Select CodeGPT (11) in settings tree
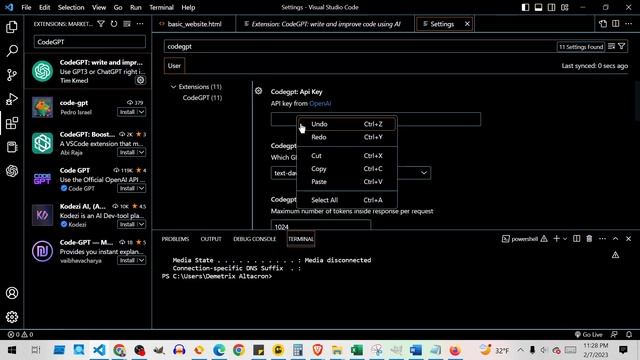 tap(202, 98)
